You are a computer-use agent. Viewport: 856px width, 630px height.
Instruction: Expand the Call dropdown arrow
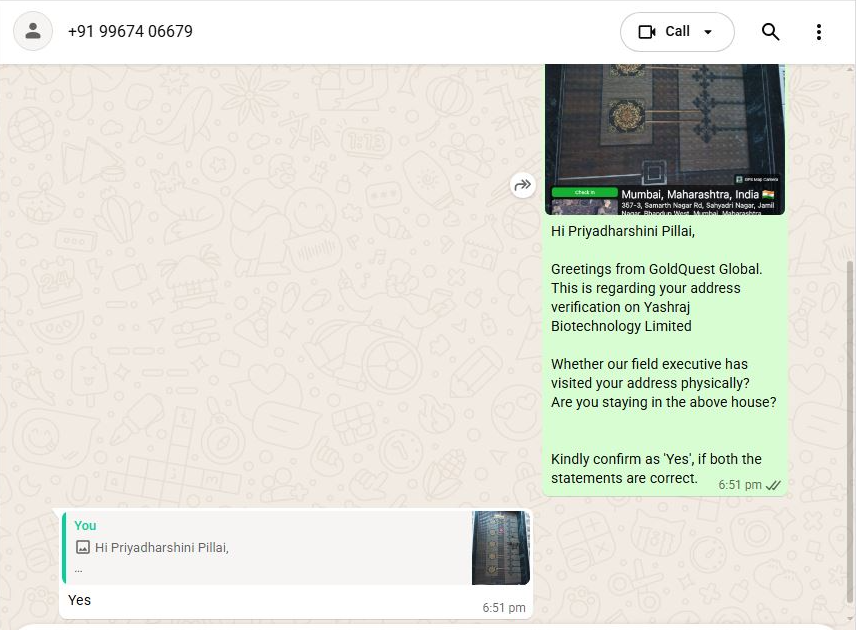point(708,32)
